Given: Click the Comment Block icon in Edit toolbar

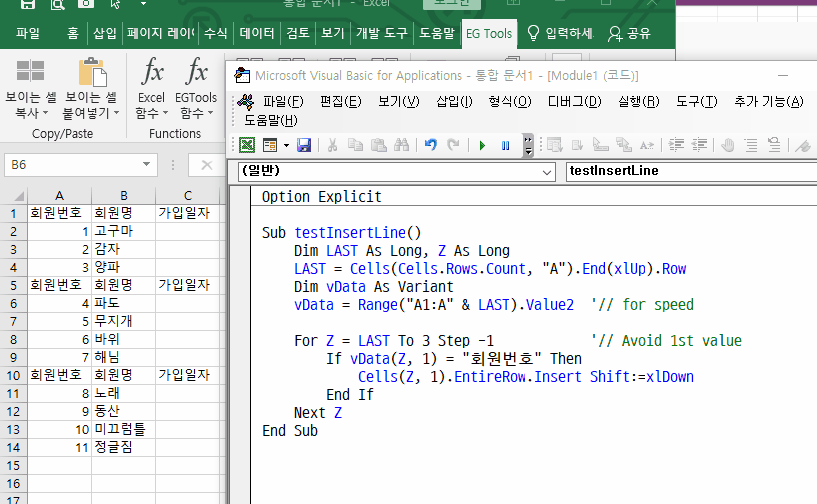Looking at the screenshot, I should coord(751,145).
